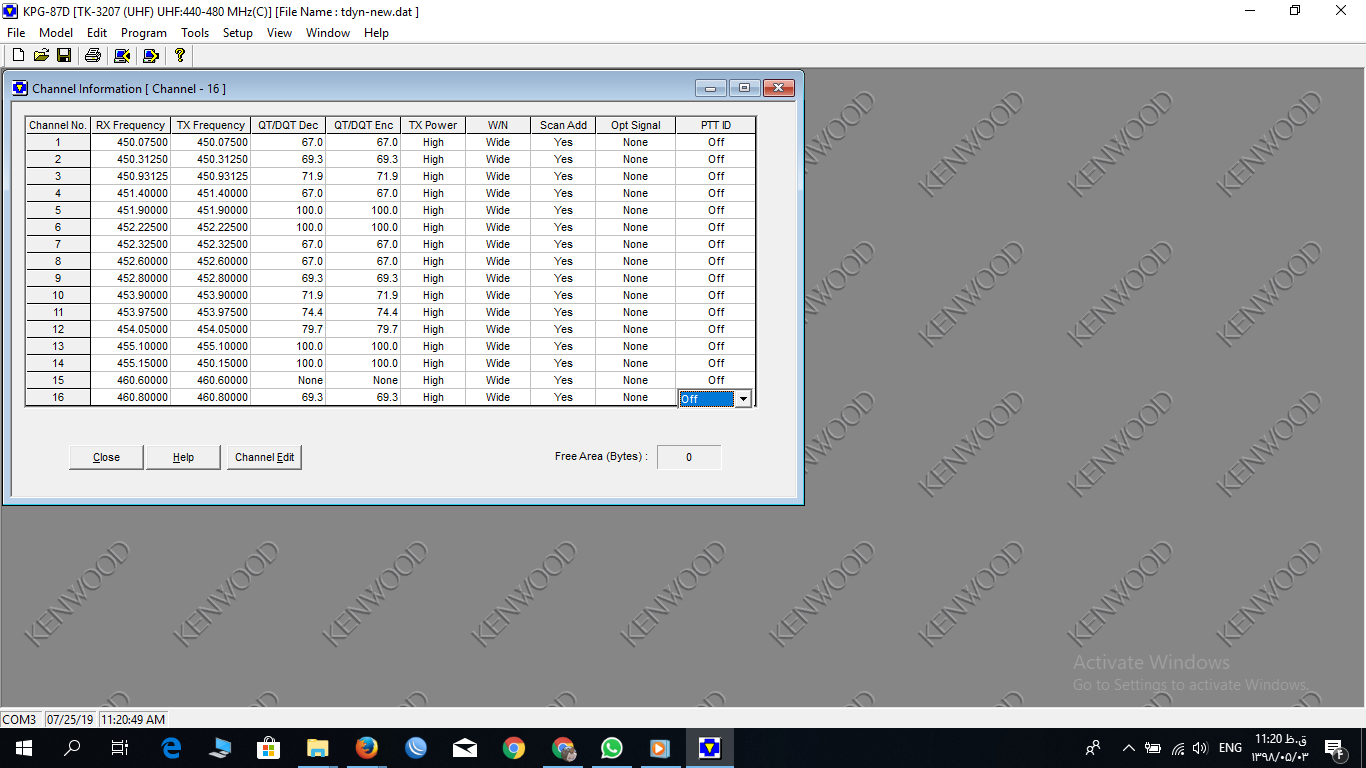Click Read data from transceiver icon
1366x768 pixels.
(122, 55)
